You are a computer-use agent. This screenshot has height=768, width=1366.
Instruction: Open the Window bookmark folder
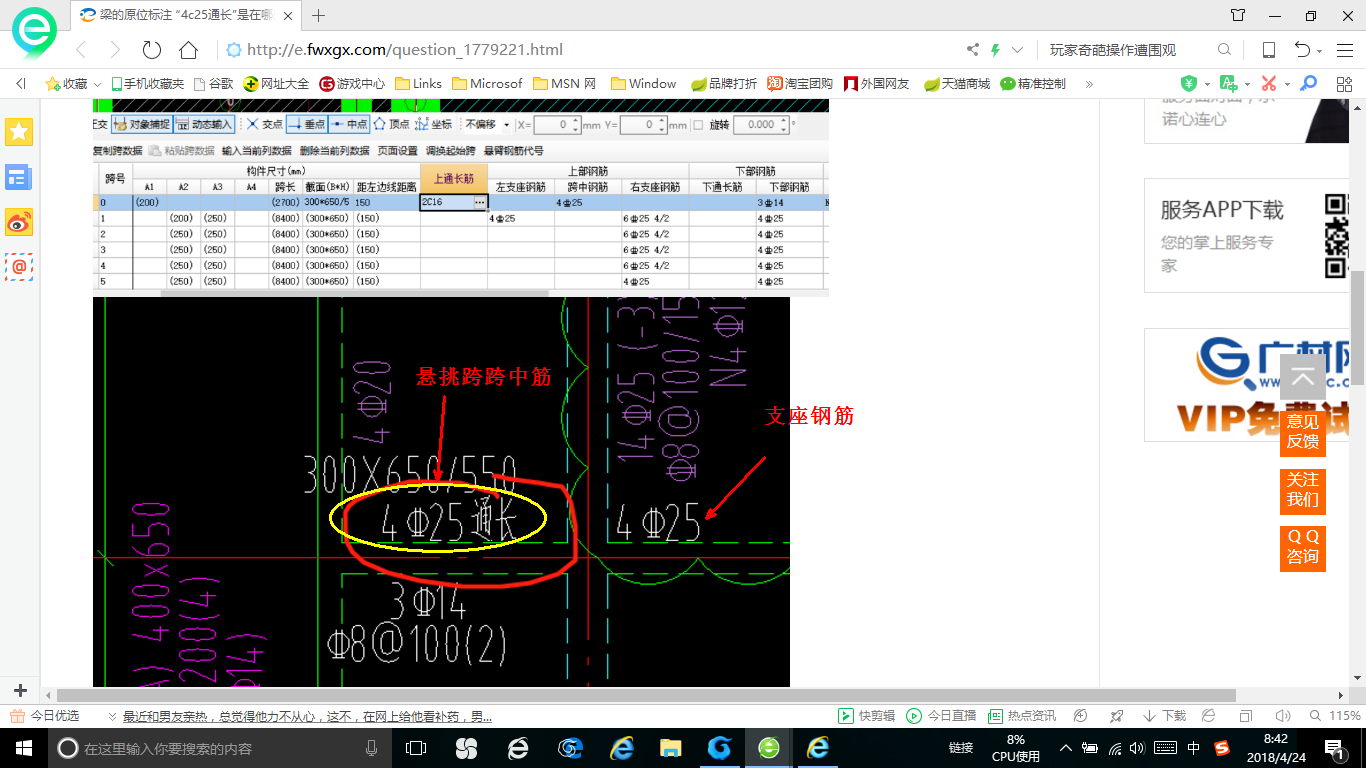[x=644, y=84]
